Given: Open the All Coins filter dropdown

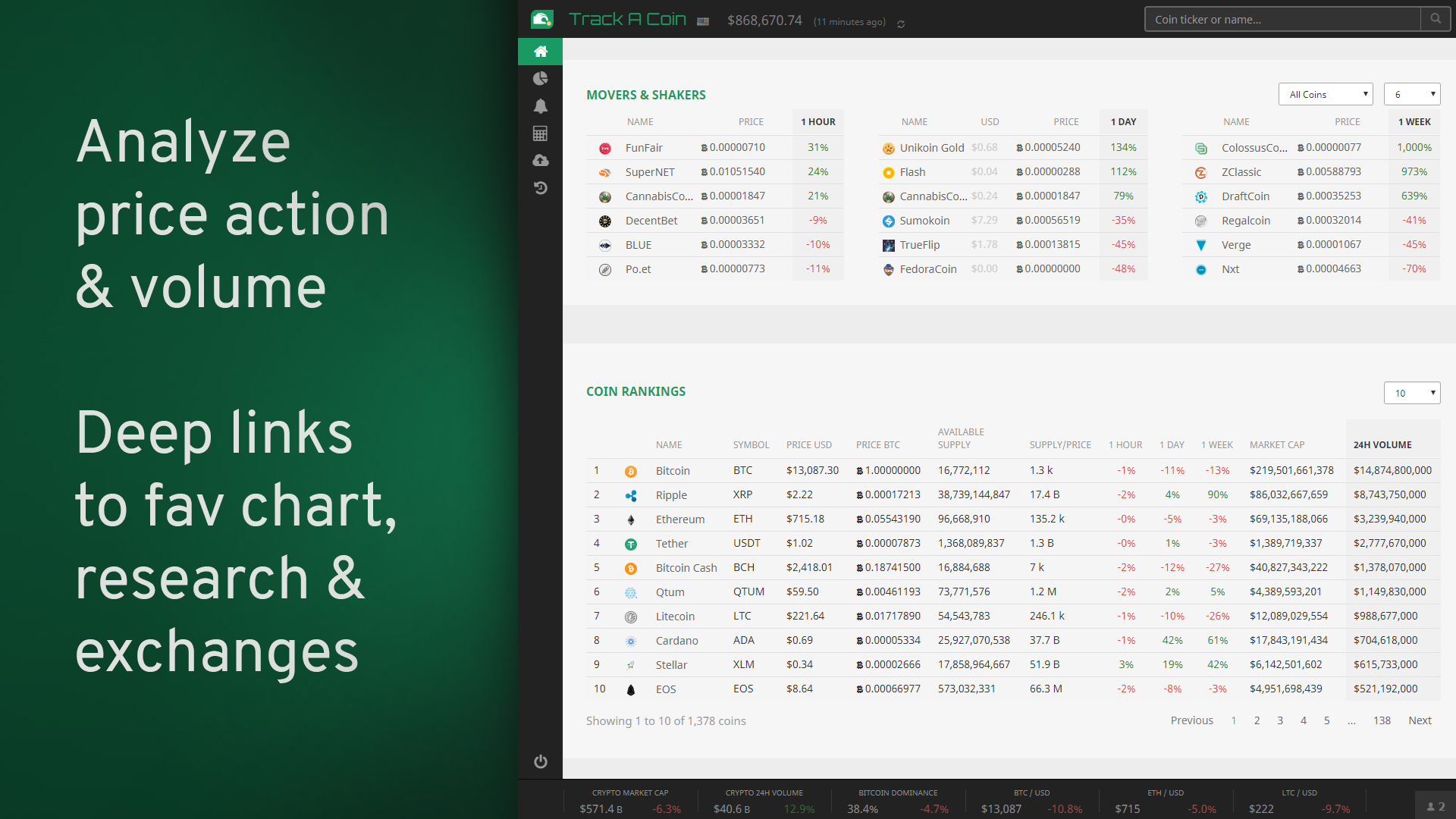Looking at the screenshot, I should point(1326,94).
